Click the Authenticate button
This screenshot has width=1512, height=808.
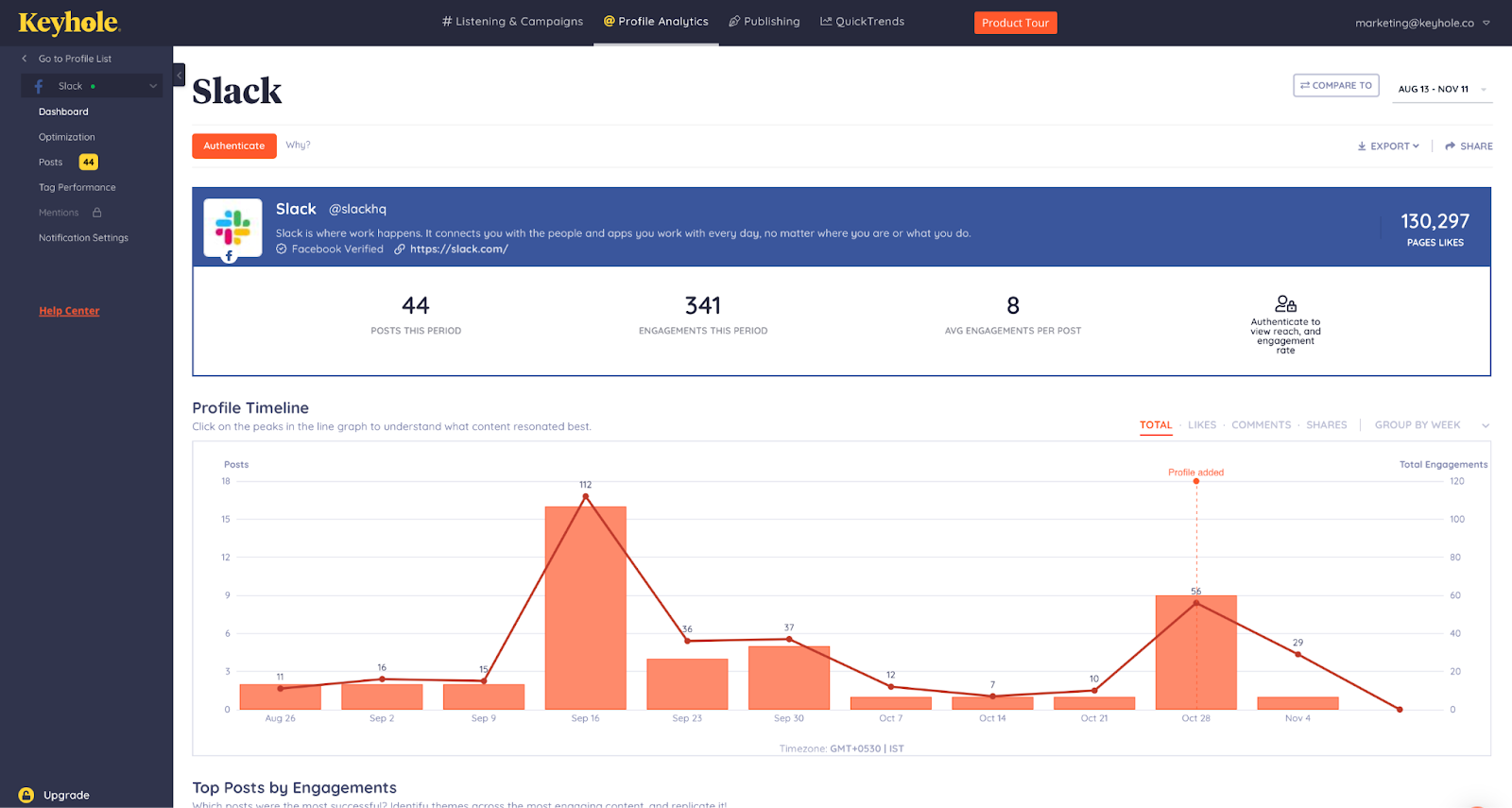click(234, 146)
